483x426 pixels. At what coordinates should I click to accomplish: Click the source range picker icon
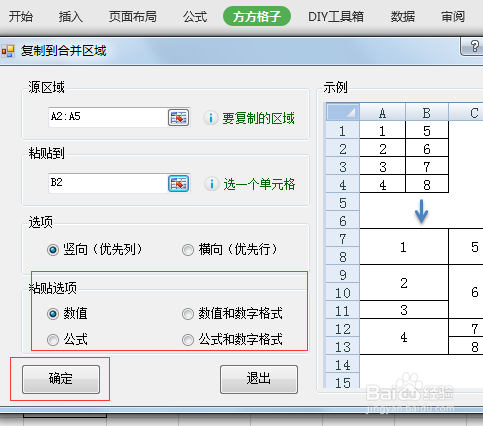(179, 117)
